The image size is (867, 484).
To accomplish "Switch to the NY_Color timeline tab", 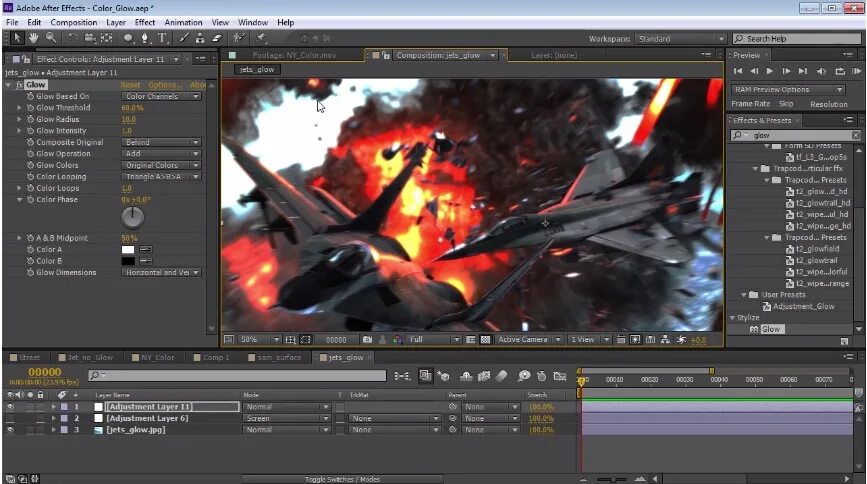I will click(157, 357).
